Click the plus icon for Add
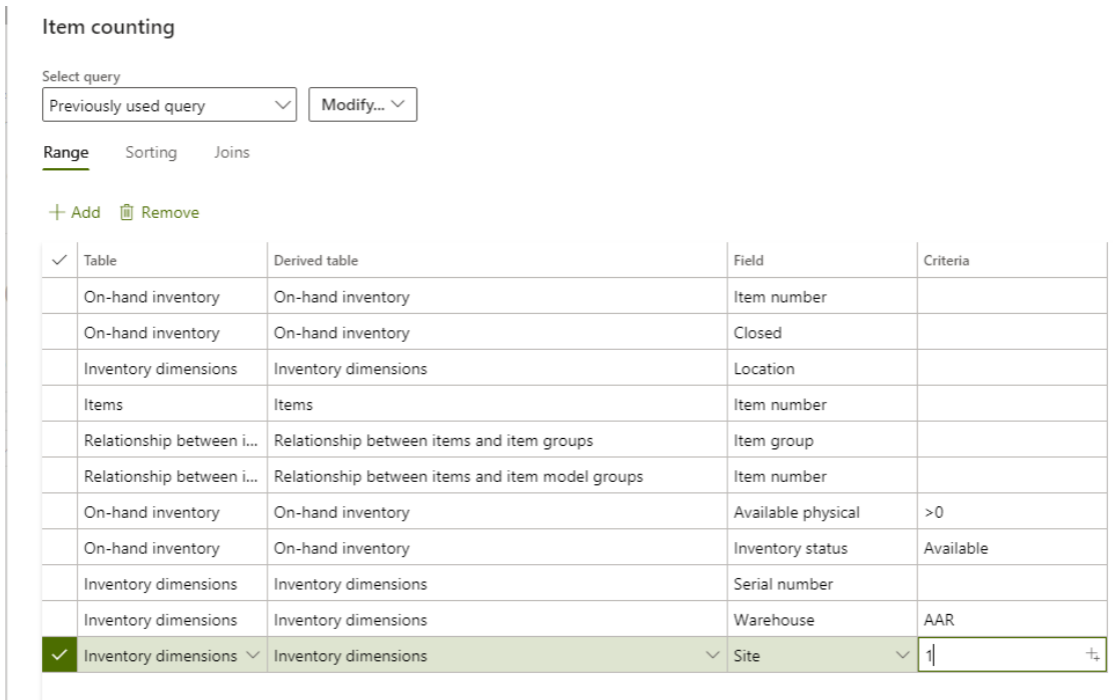Screen dimensions: 1113x700 [53, 212]
